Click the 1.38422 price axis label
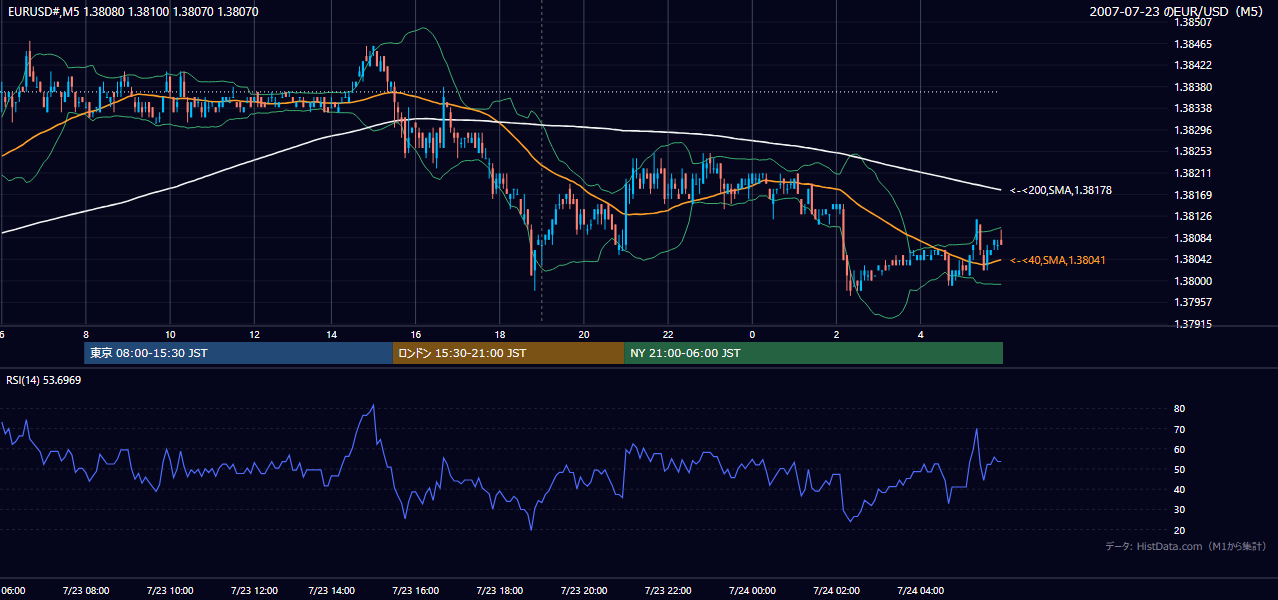The height and width of the screenshot is (600, 1278). pyautogui.click(x=1193, y=65)
